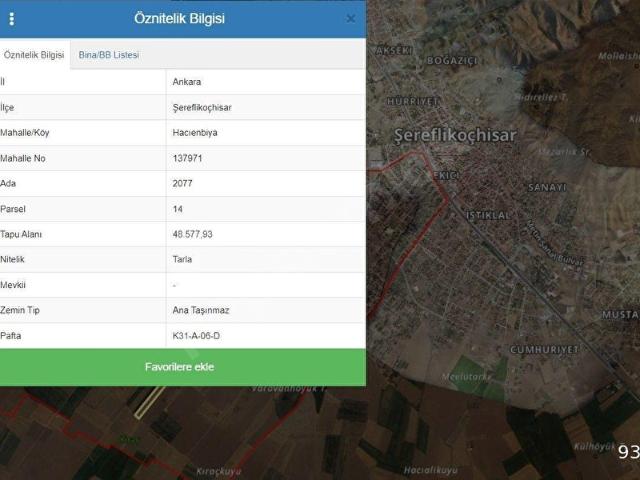Open the Bina/BB Listesi tab

click(x=109, y=55)
